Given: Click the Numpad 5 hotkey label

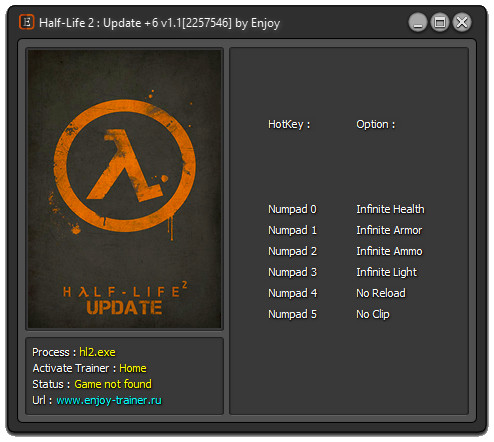Looking at the screenshot, I should tap(292, 314).
